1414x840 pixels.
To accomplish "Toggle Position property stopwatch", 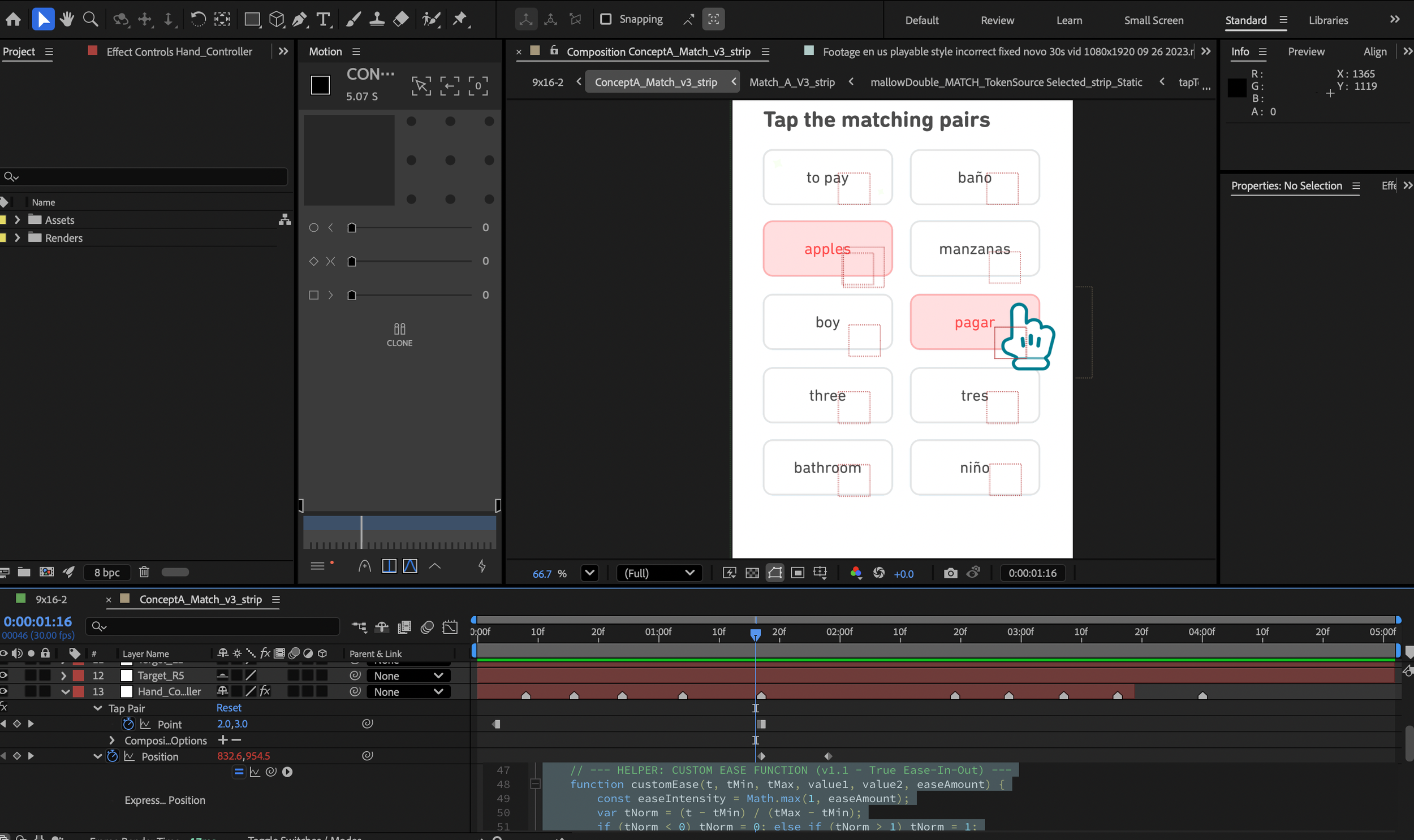I will (x=112, y=756).
